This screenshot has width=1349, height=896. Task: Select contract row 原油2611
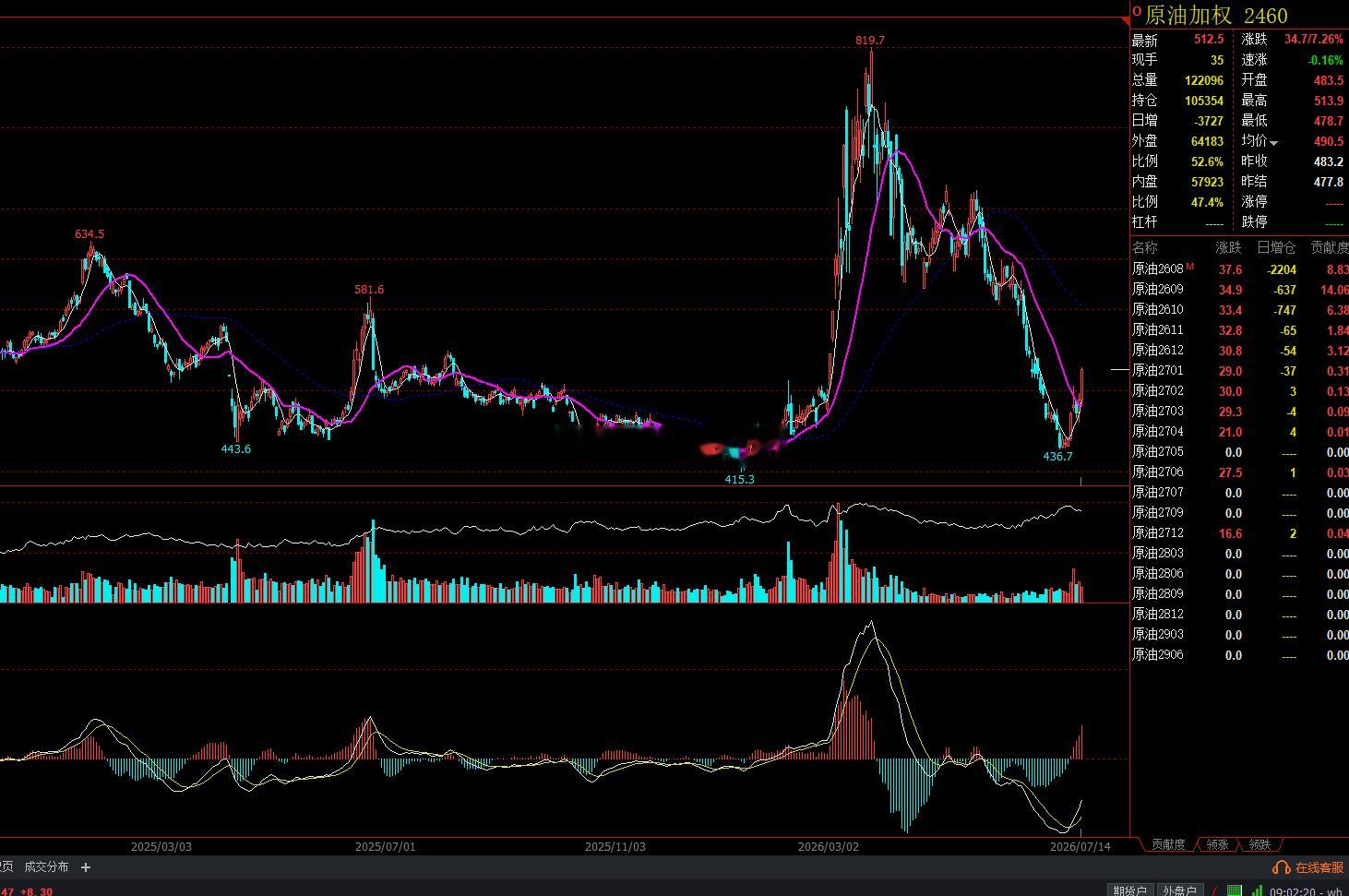(x=1240, y=330)
